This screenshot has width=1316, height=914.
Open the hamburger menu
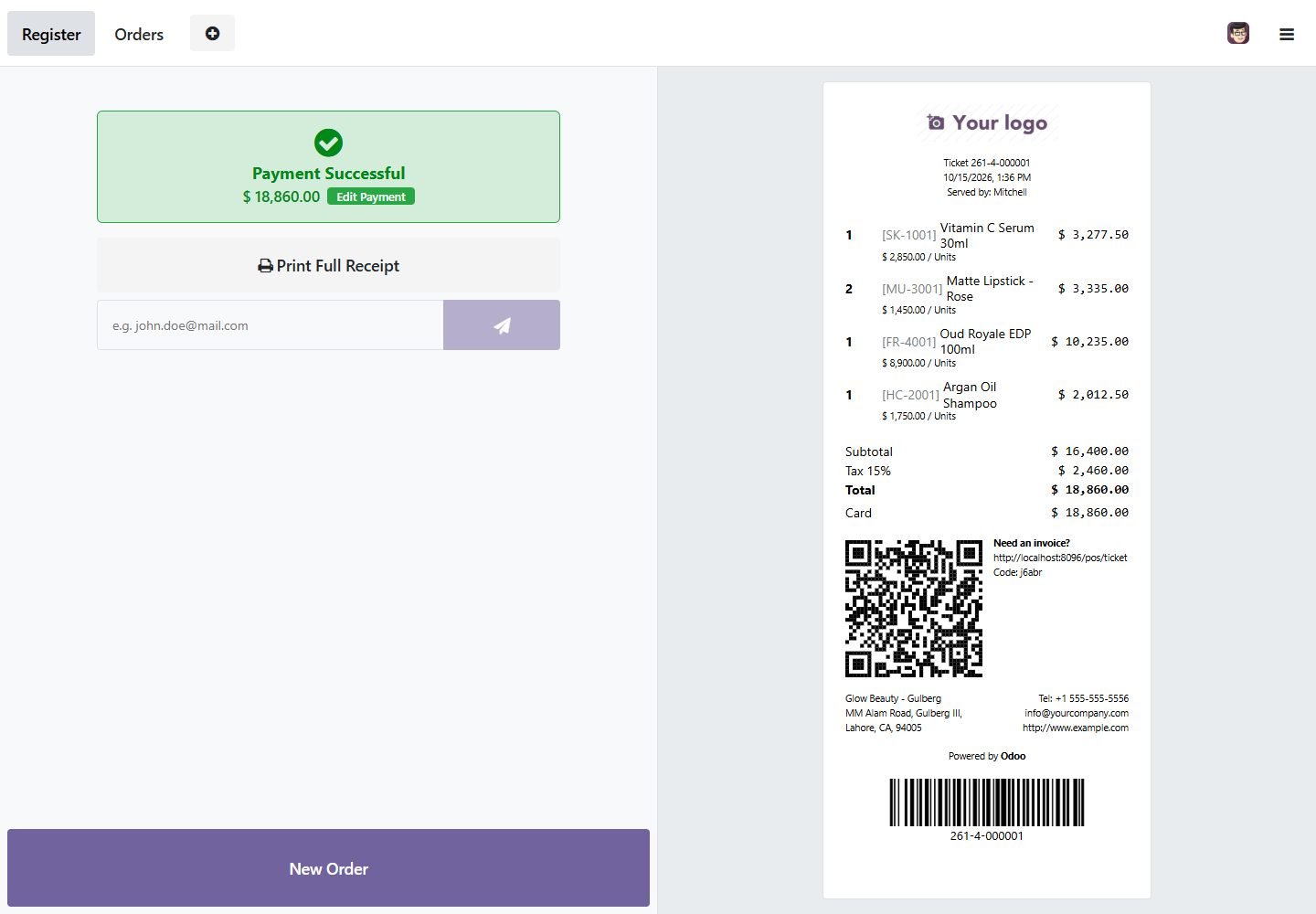pos(1287,35)
